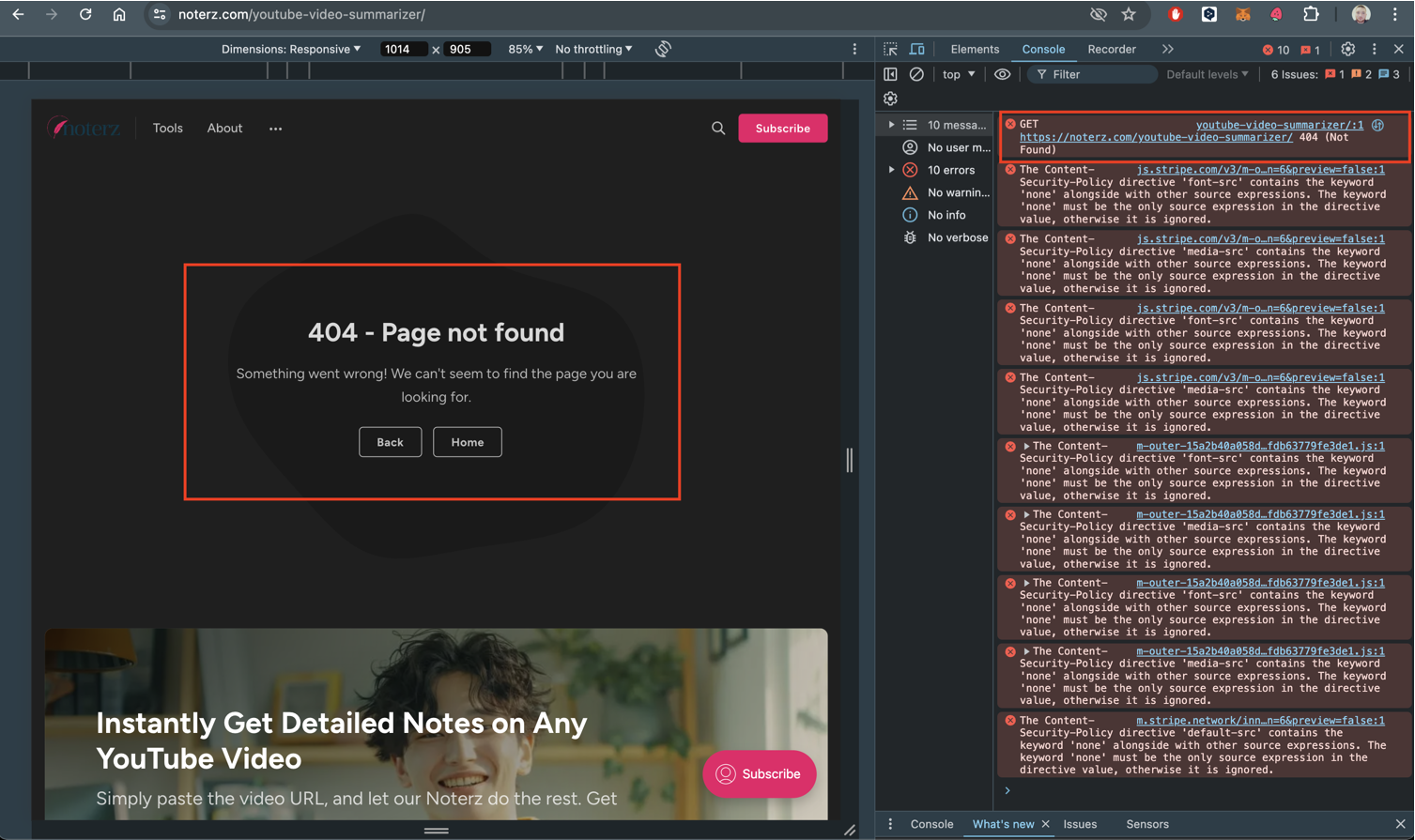Clear the console with the ban icon
1415x840 pixels.
pyautogui.click(x=916, y=74)
